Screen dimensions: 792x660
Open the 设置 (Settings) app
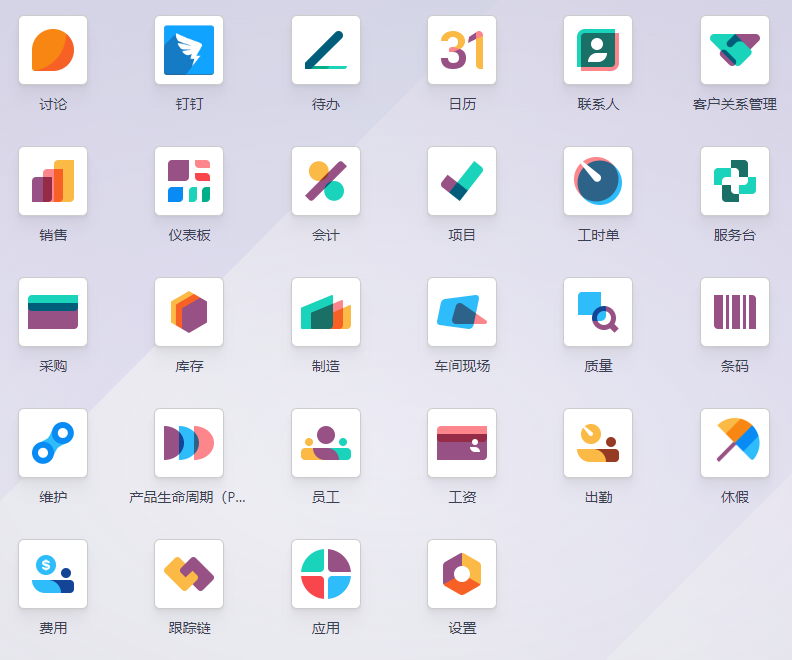pyautogui.click(x=462, y=574)
